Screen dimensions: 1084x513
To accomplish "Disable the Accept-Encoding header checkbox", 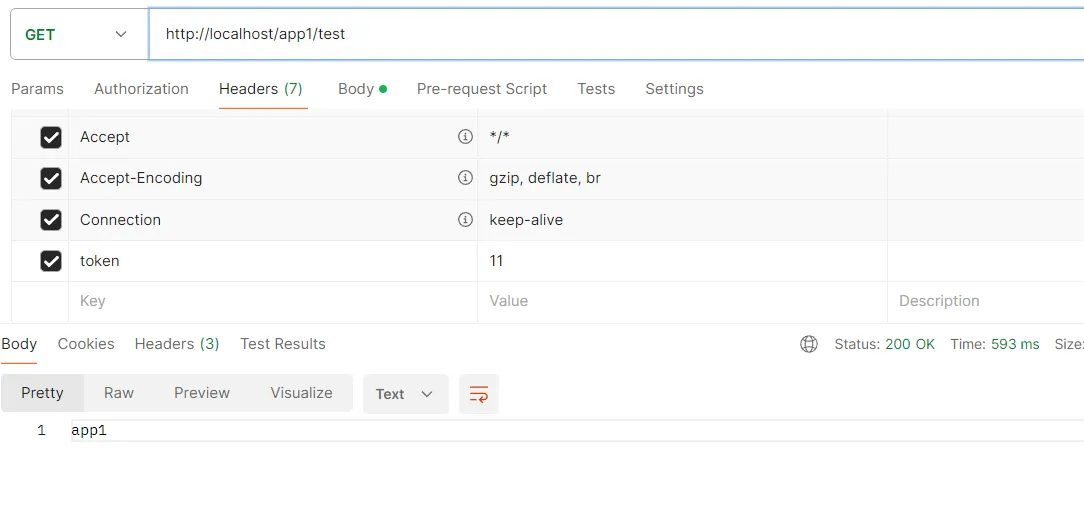I will point(51,178).
